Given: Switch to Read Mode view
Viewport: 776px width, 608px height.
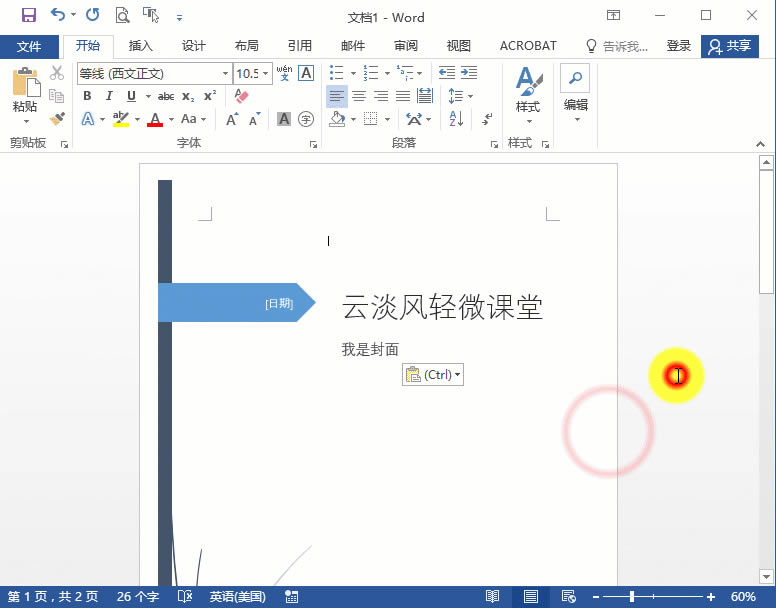Looking at the screenshot, I should point(492,597).
